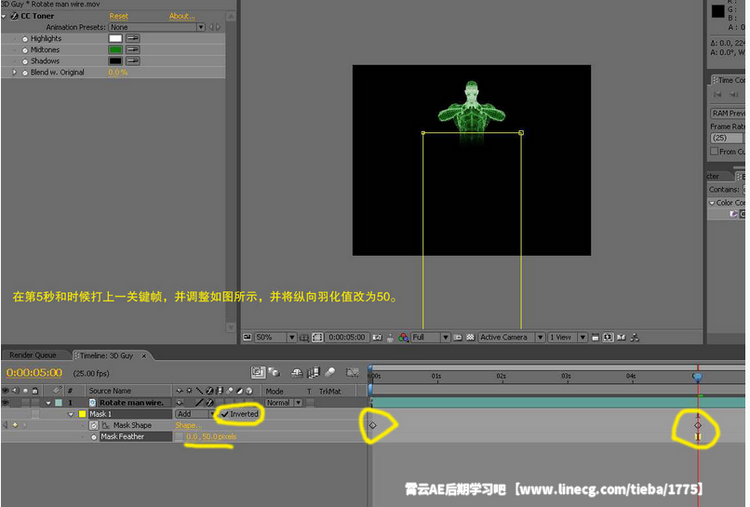Open the Animation Presets dropdown
The width and height of the screenshot is (750, 507).
point(200,27)
